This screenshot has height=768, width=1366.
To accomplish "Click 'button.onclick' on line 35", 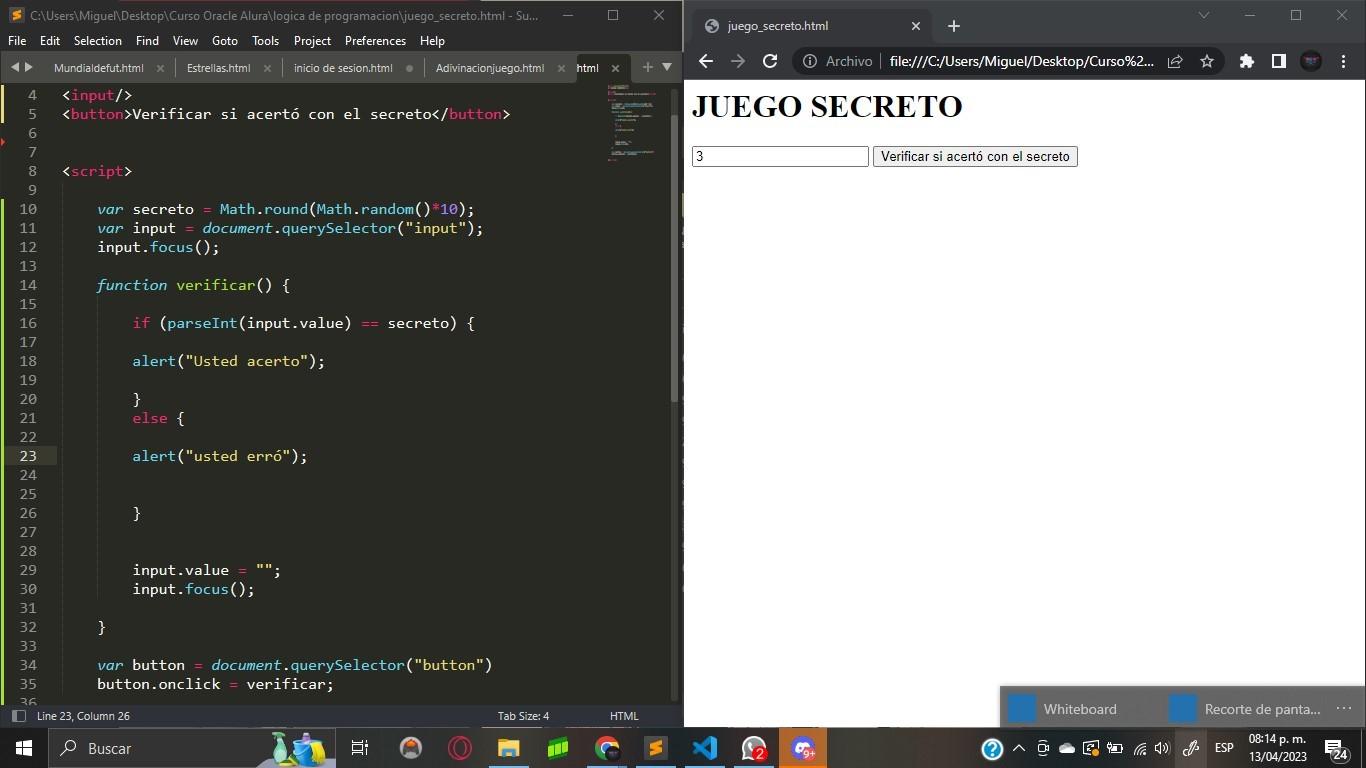I will click(x=158, y=684).
